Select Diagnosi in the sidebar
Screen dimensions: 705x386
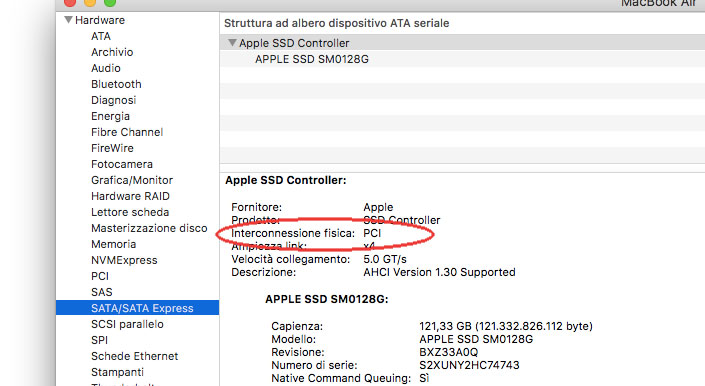(x=113, y=100)
